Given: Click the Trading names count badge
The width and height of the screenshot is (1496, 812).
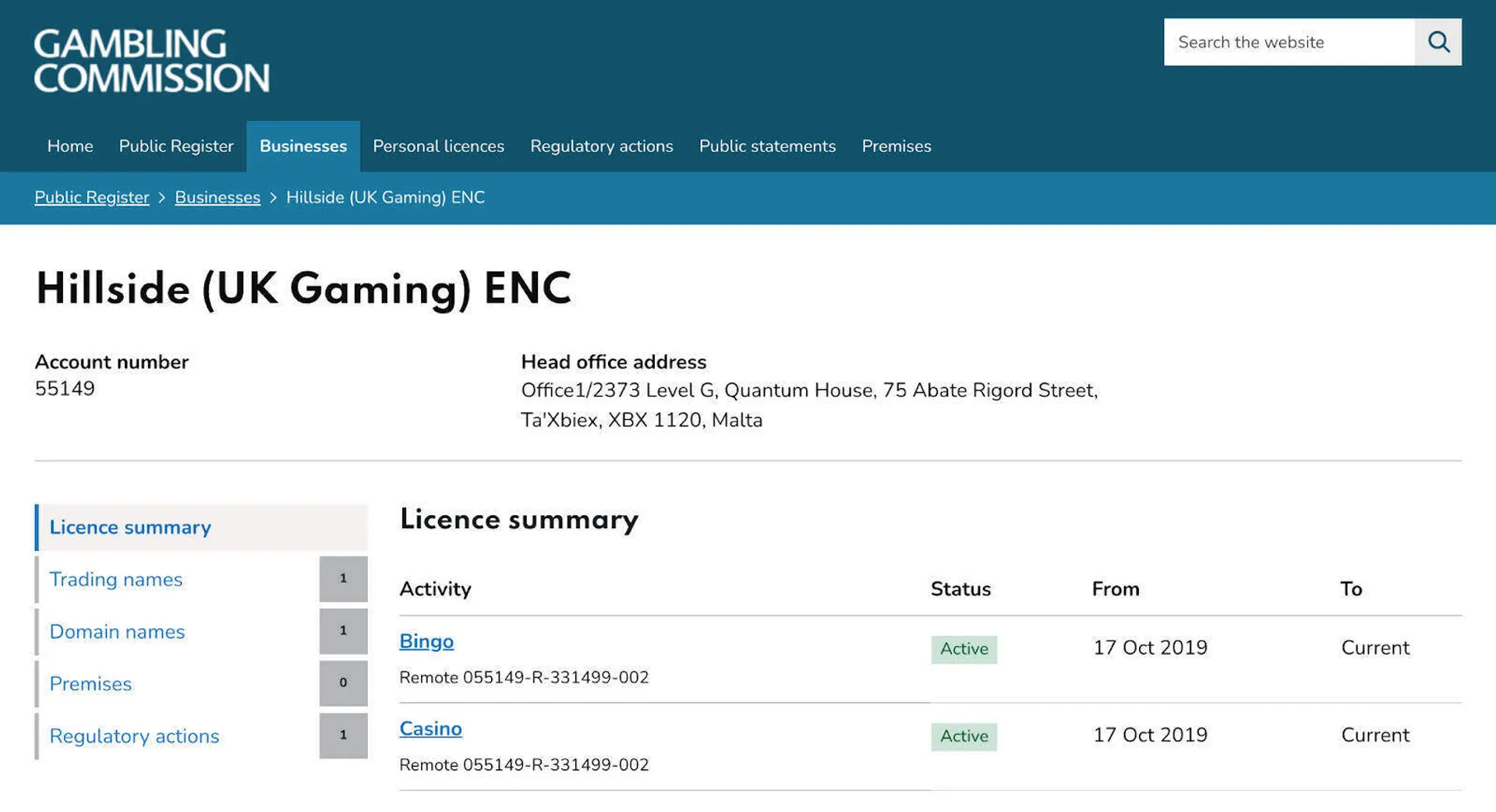Looking at the screenshot, I should 343,579.
